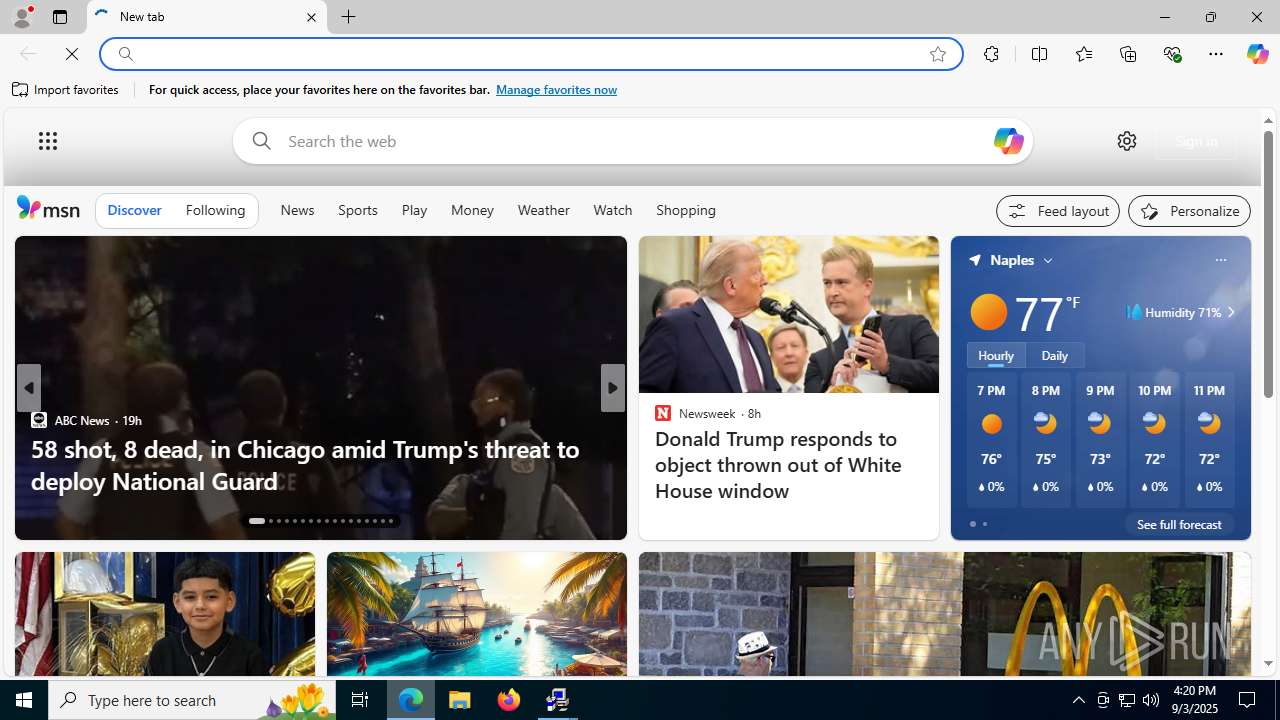Click the Sign in button

pyautogui.click(x=1196, y=141)
